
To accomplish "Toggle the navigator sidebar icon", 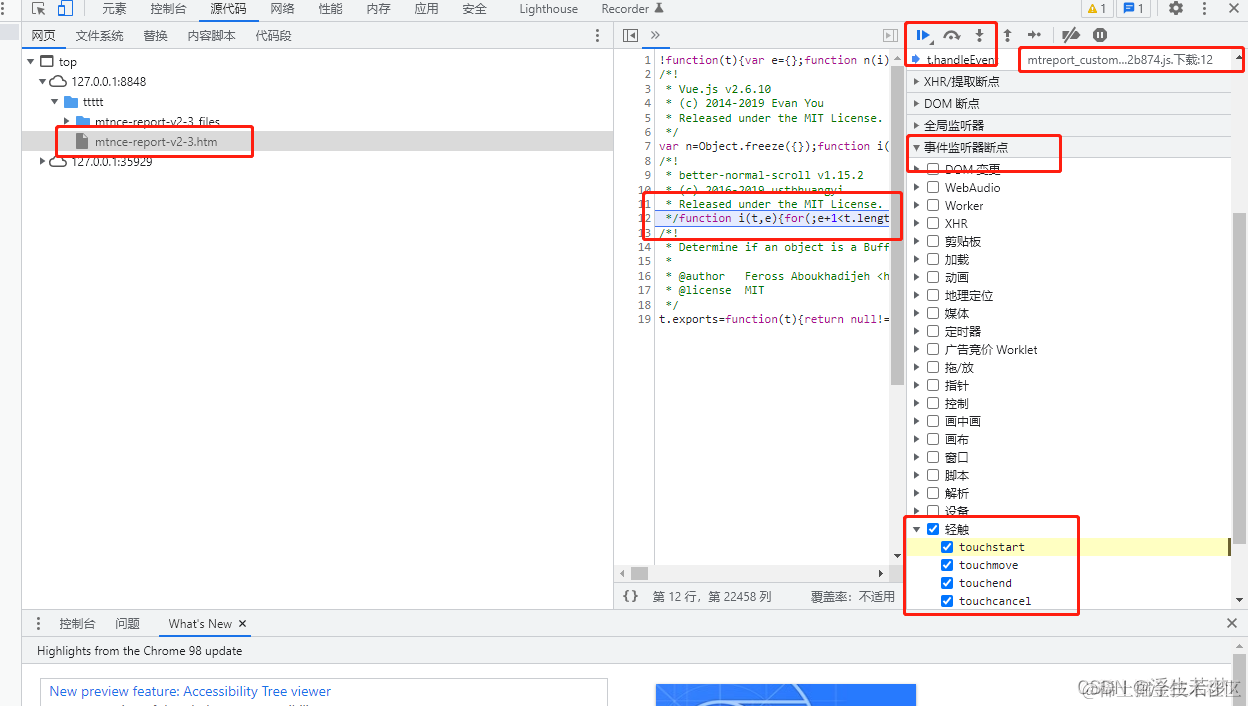I will coord(630,35).
